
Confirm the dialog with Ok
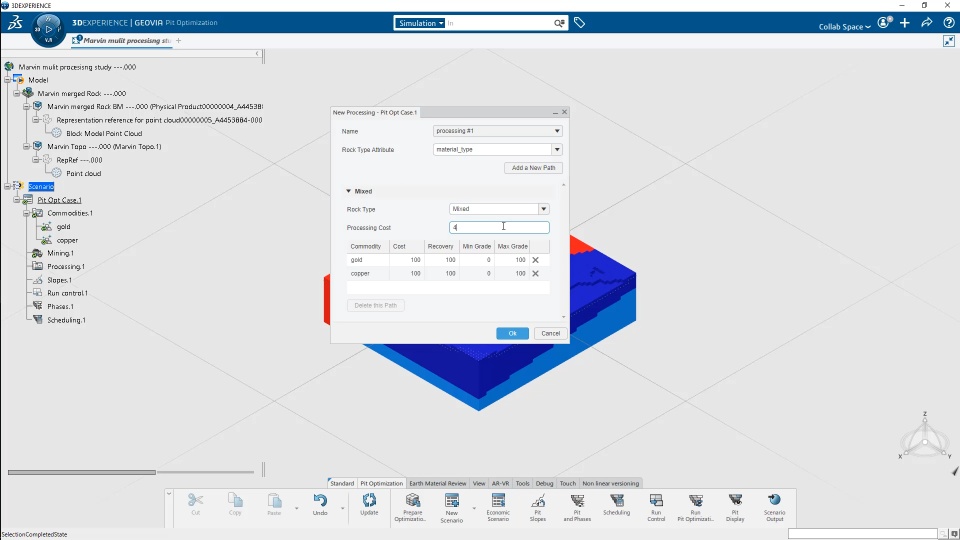pos(512,334)
